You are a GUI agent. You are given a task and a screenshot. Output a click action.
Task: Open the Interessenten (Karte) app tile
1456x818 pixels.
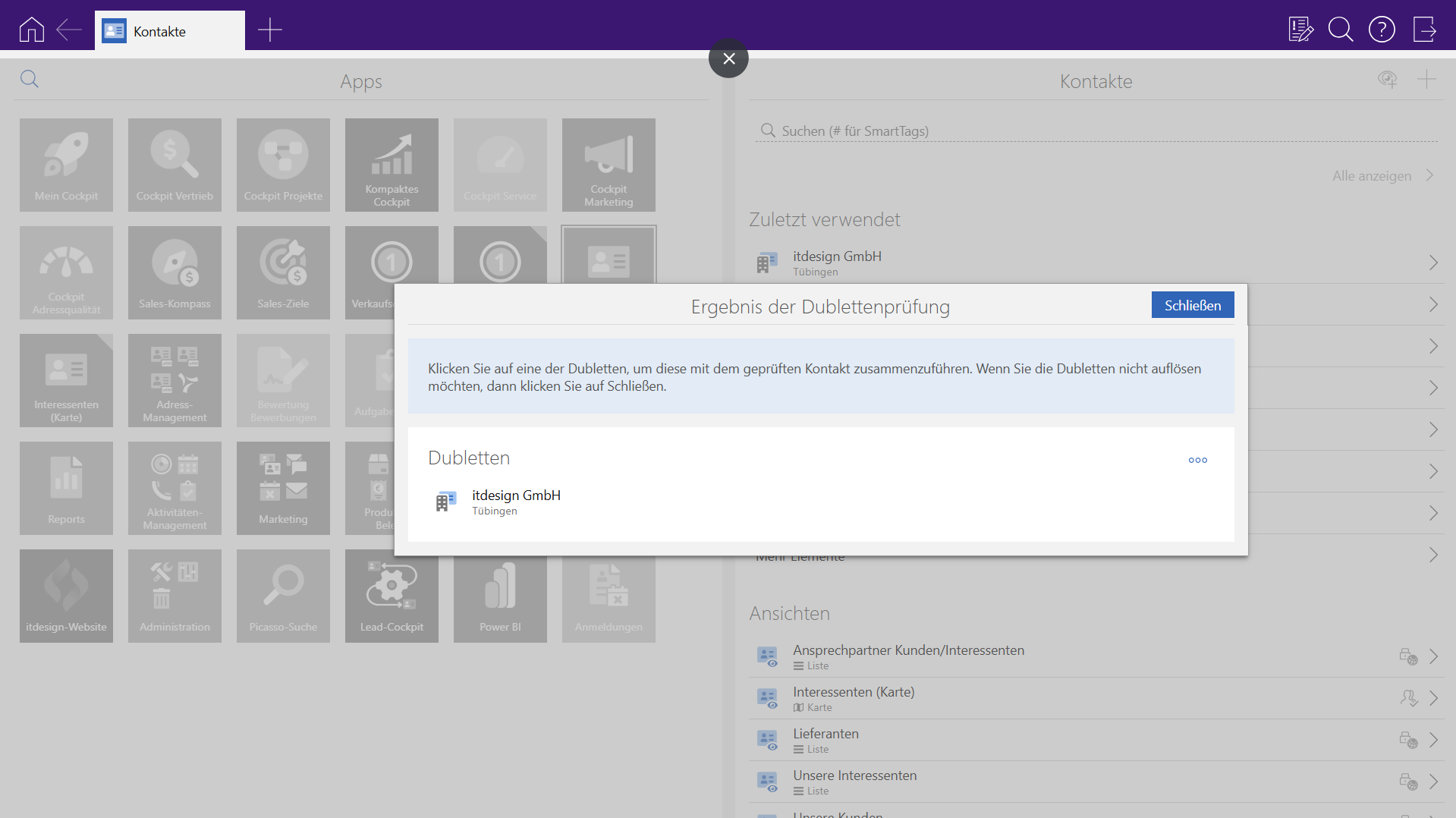[x=66, y=380]
